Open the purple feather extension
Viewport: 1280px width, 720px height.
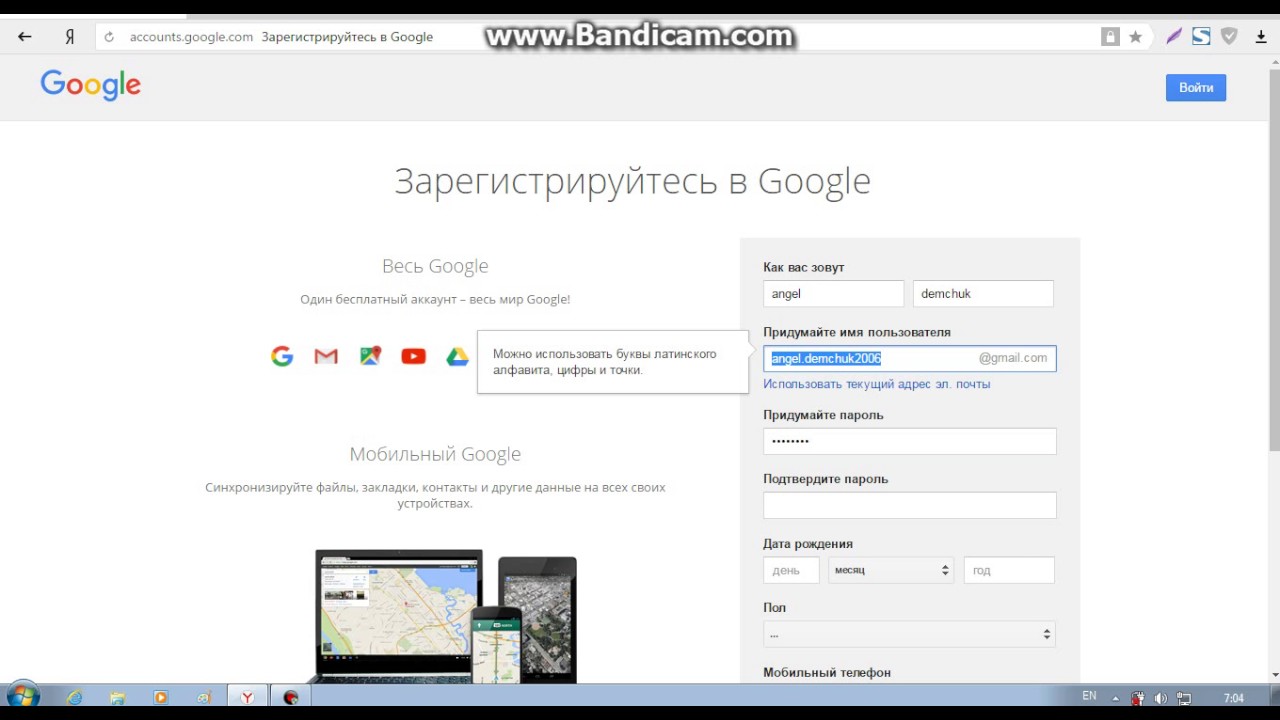pos(1174,37)
